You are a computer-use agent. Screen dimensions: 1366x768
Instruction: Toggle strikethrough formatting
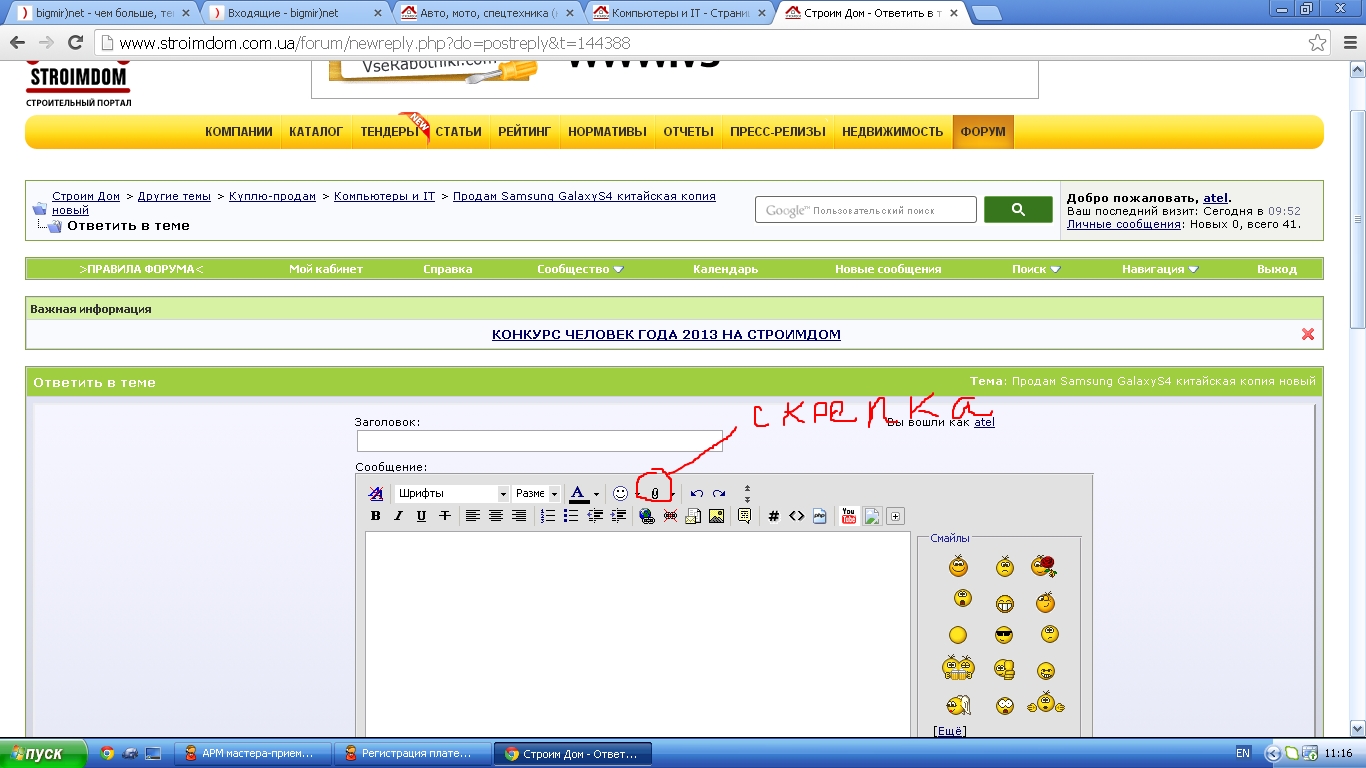click(445, 516)
